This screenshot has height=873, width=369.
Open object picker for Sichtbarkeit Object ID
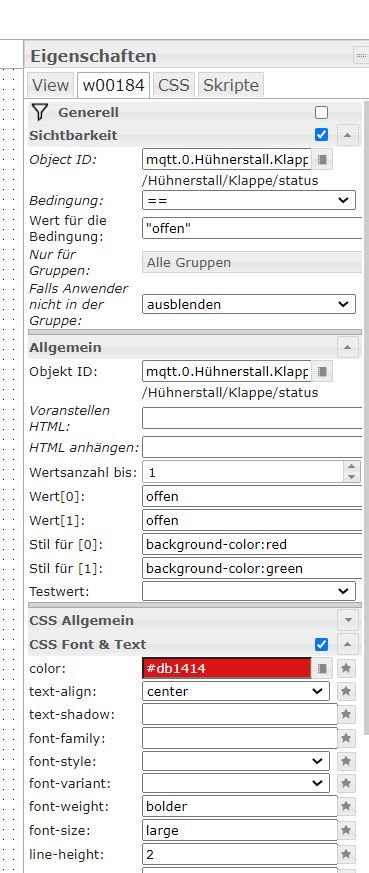tap(322, 160)
